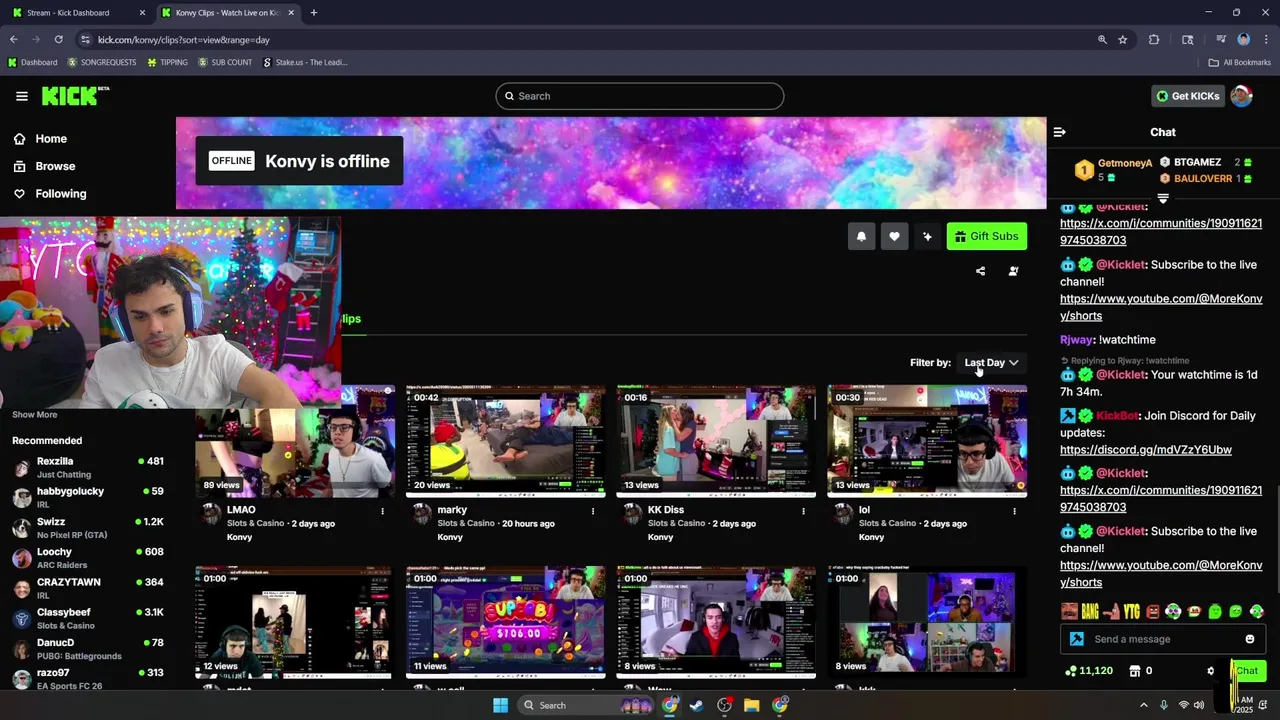Click the Gift Subs button
This screenshot has height=720, width=1280.
(x=987, y=236)
